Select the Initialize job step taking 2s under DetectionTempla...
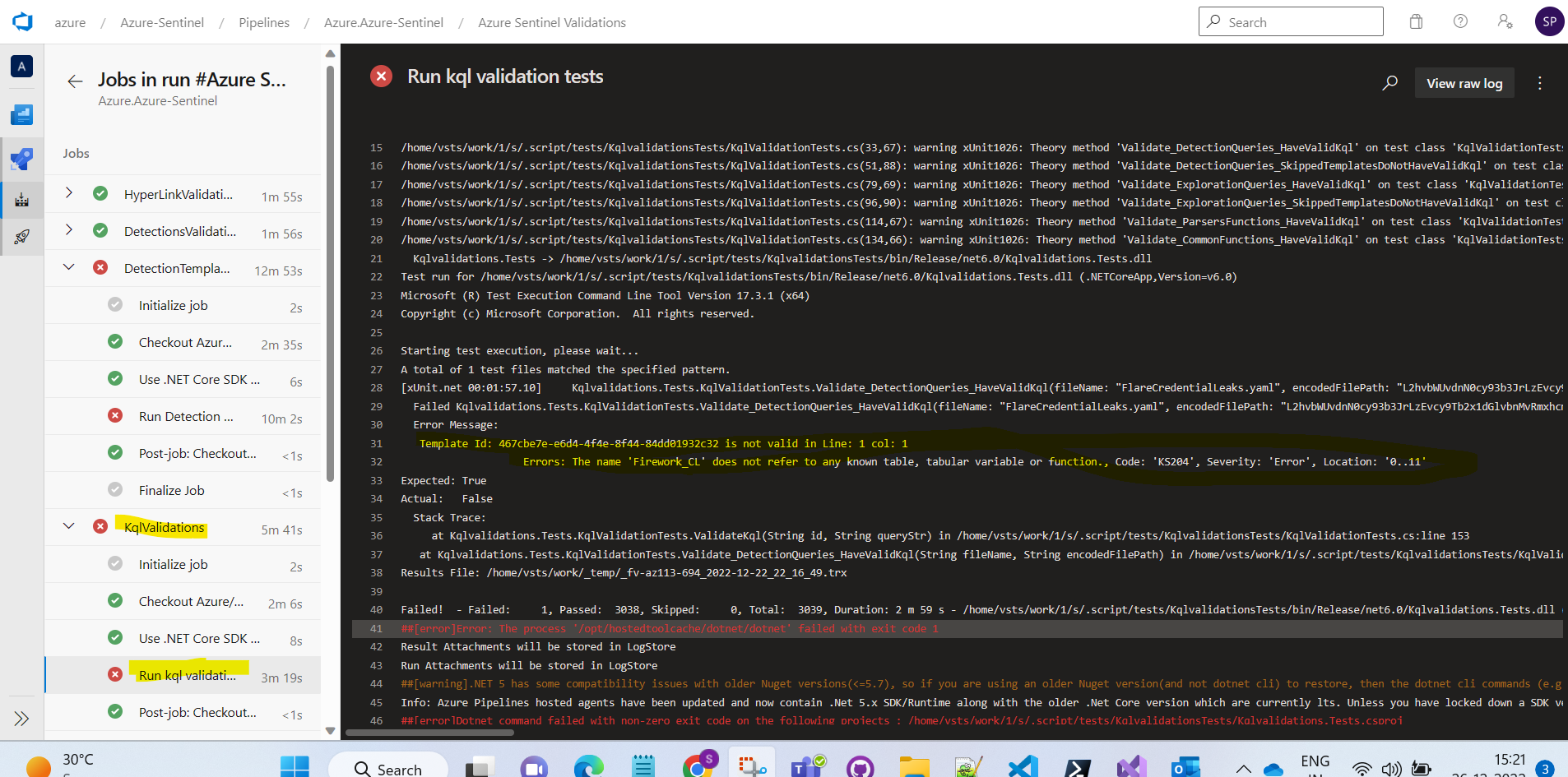 (183, 306)
